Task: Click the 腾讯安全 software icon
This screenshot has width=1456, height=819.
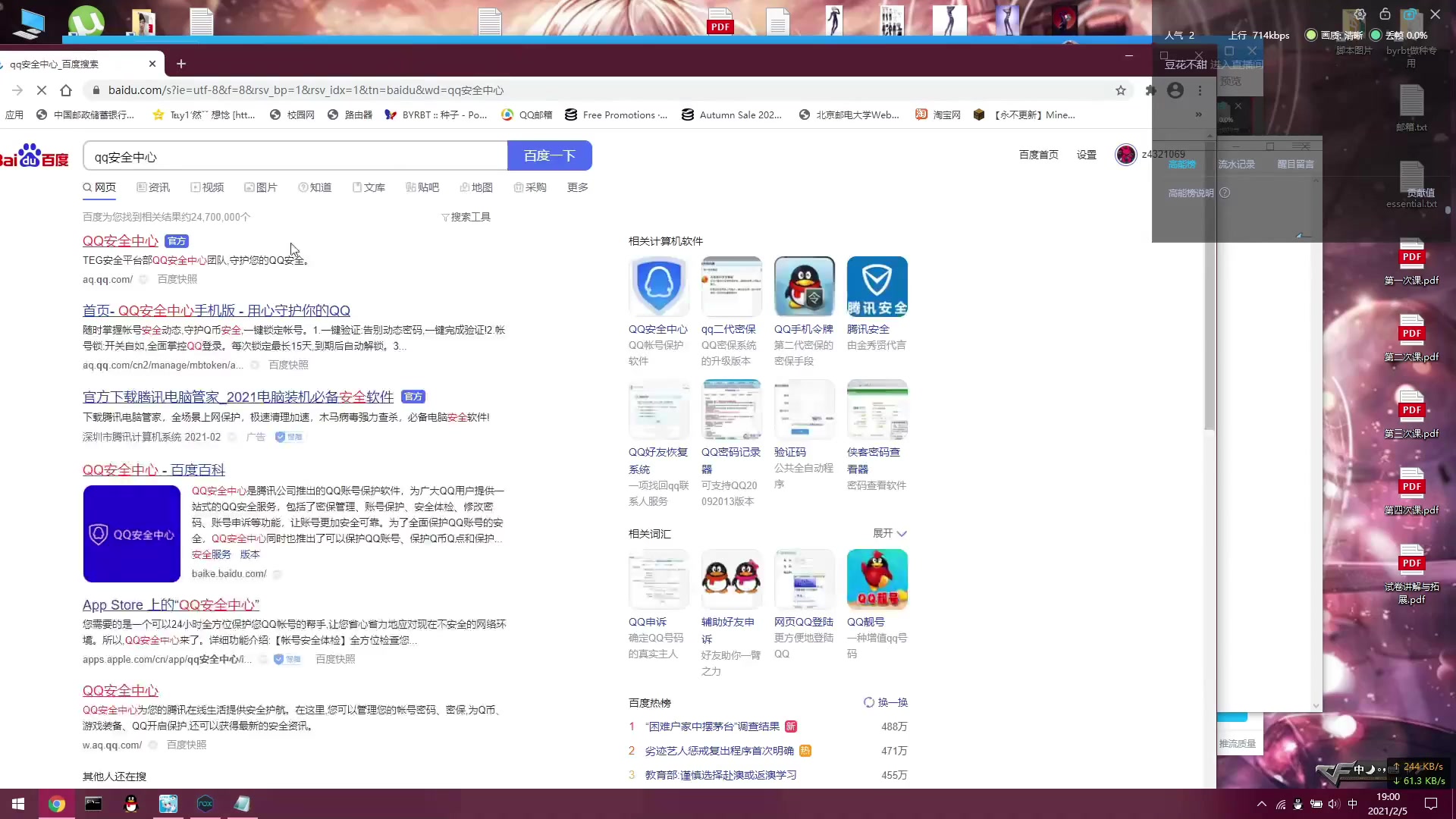Action: [x=877, y=286]
